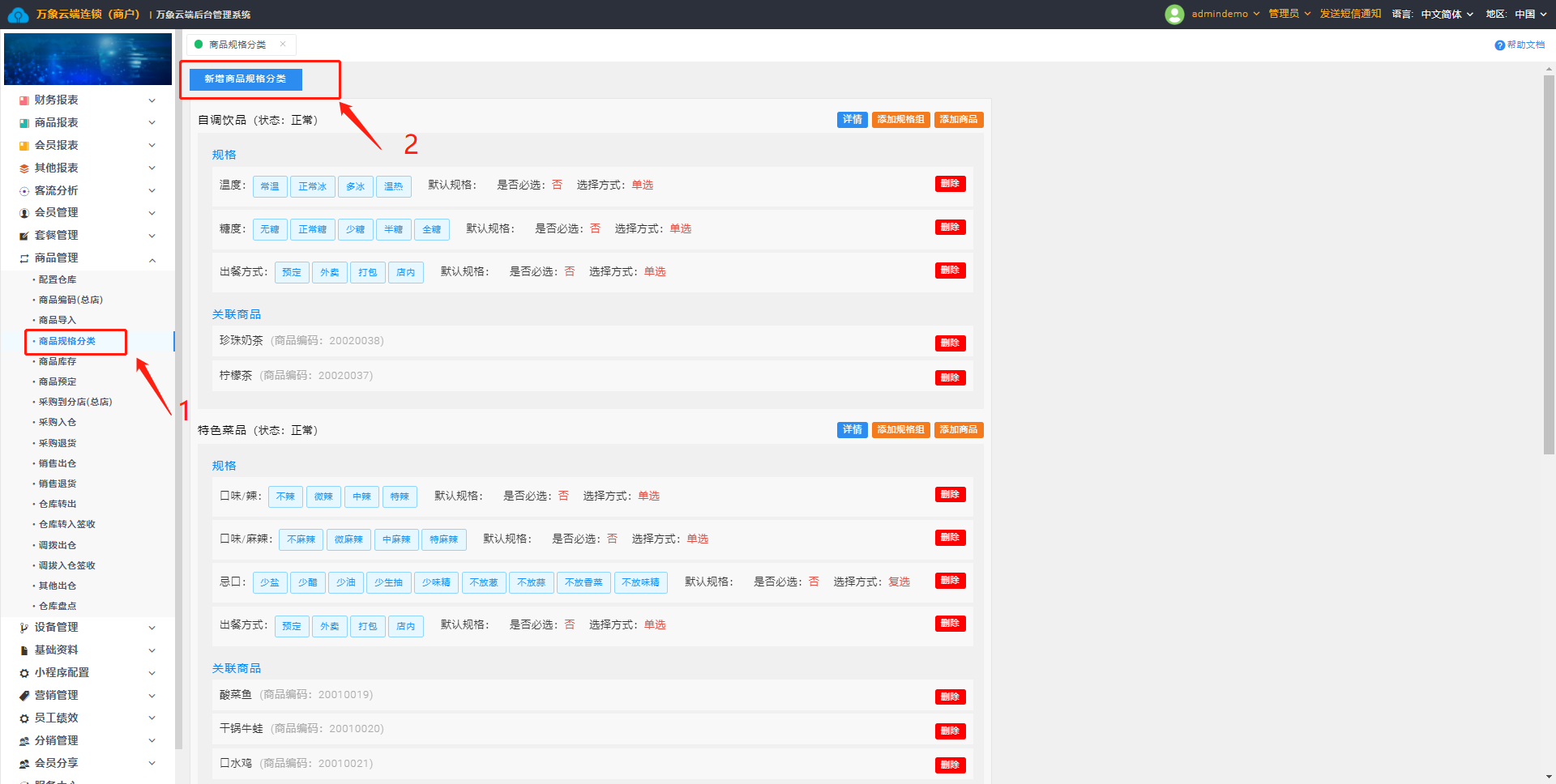Click the 会员报表 sidebar icon
The width and height of the screenshot is (1556, 784).
click(x=24, y=146)
